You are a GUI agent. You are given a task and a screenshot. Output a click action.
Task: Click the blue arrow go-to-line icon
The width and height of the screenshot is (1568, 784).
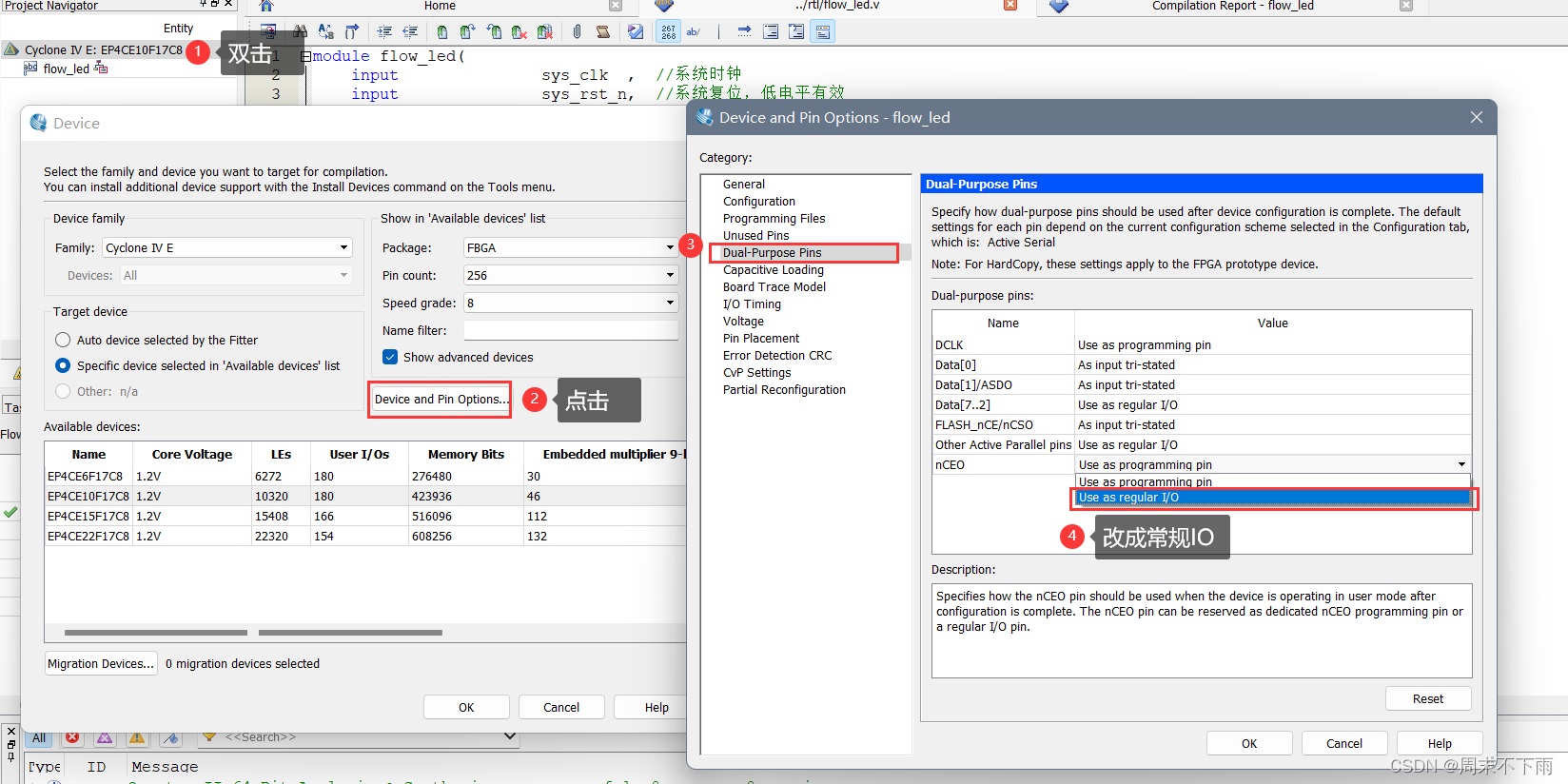[x=744, y=31]
